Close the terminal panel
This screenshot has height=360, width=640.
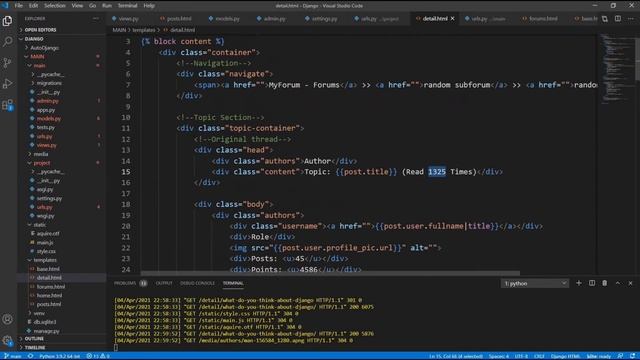630,283
